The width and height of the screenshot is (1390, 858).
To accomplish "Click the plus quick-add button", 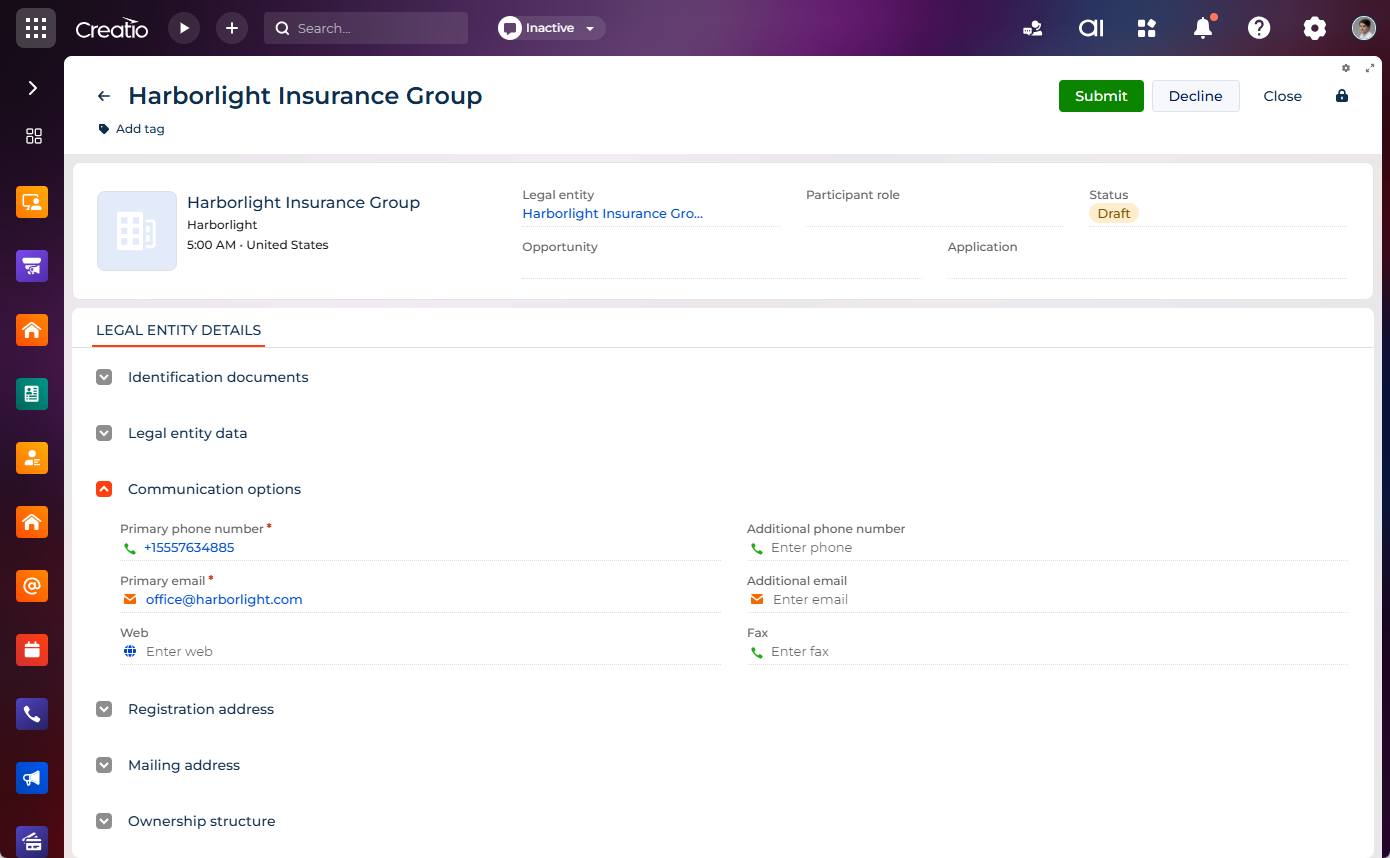I will 232,28.
